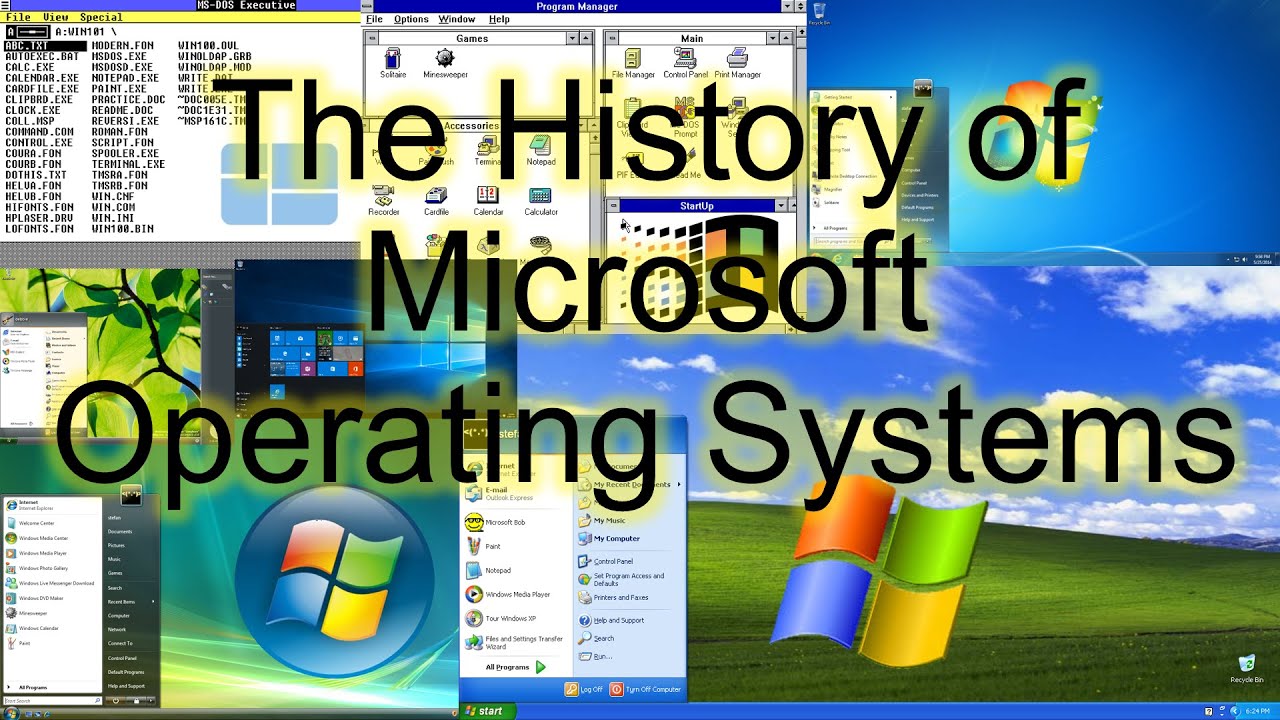The width and height of the screenshot is (1280, 720).
Task: Select WIN.INI in the MS-DOS Executive list
Action: (112, 218)
